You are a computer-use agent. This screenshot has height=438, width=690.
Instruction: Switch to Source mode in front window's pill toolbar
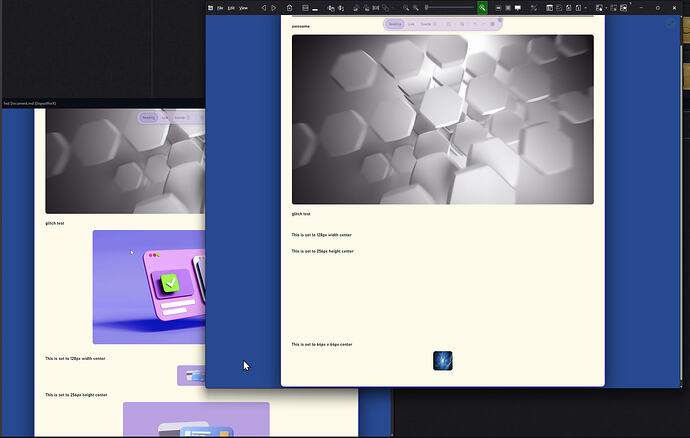(426, 24)
